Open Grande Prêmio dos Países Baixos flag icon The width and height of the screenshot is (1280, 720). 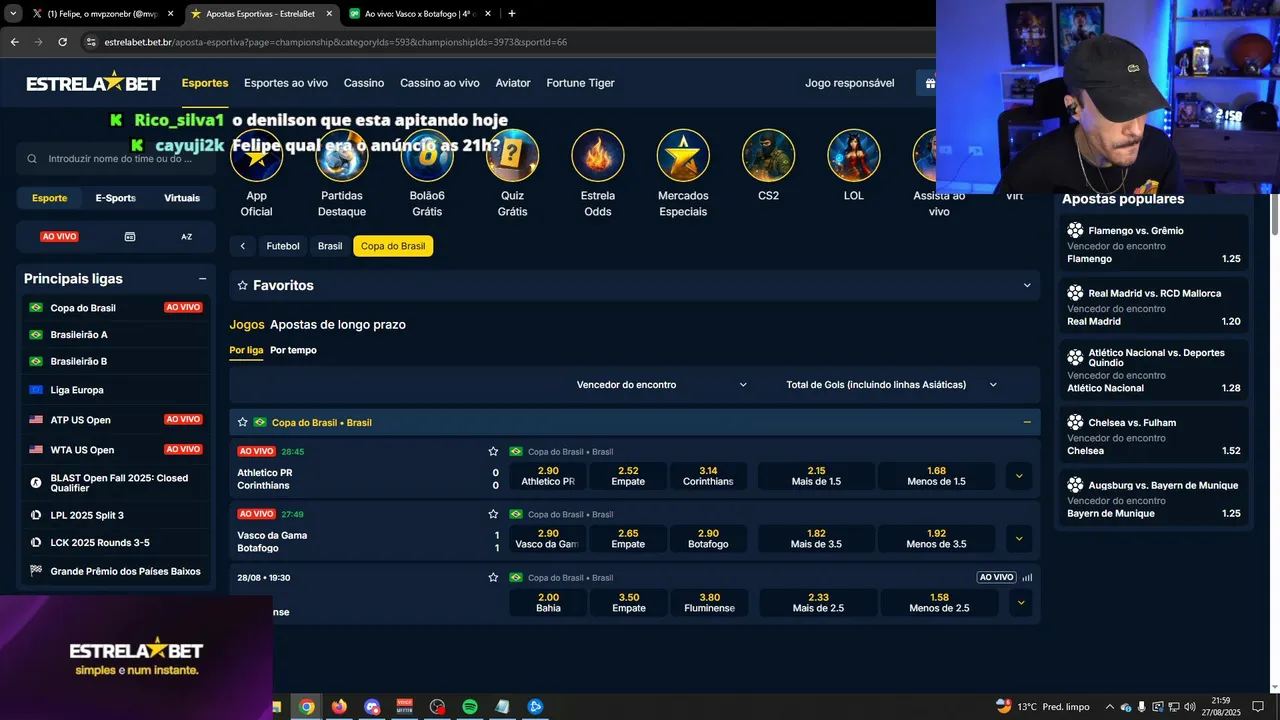(36, 572)
